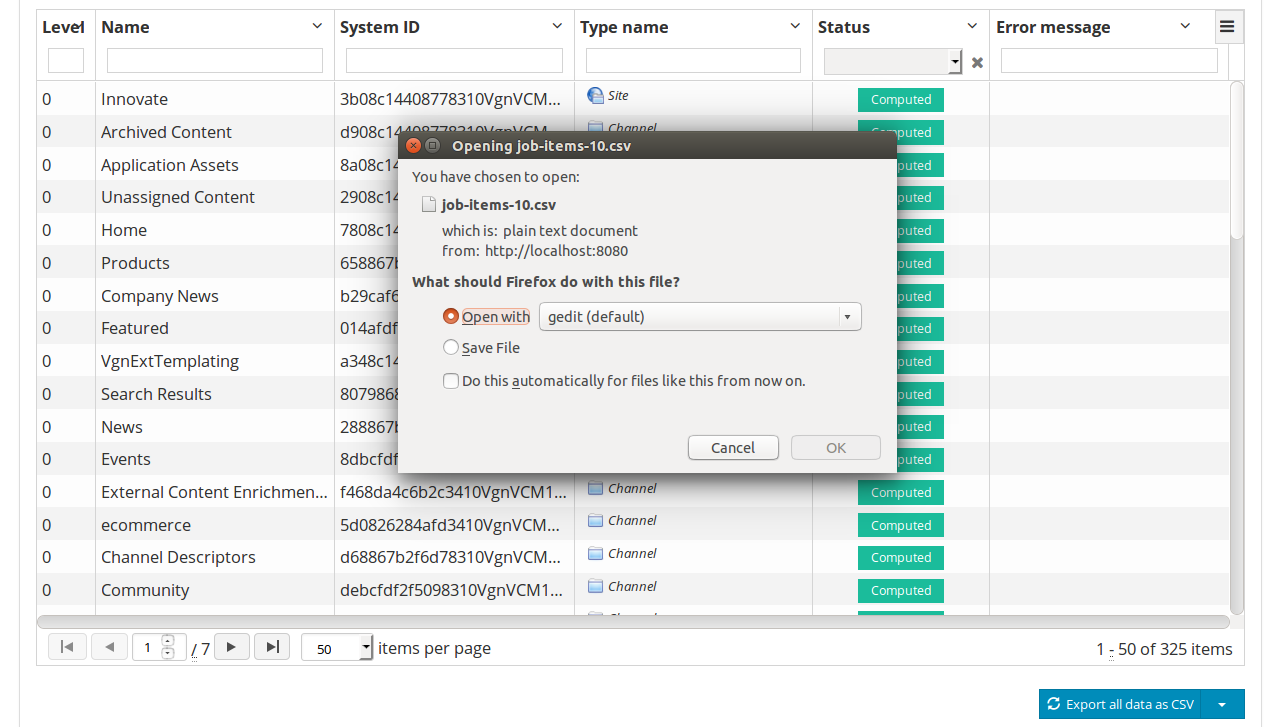Select the Unassigned Content row name

(178, 197)
